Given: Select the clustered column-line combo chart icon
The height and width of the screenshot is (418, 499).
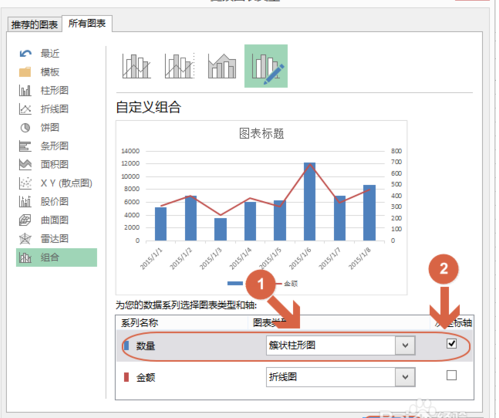Looking at the screenshot, I should tap(136, 66).
